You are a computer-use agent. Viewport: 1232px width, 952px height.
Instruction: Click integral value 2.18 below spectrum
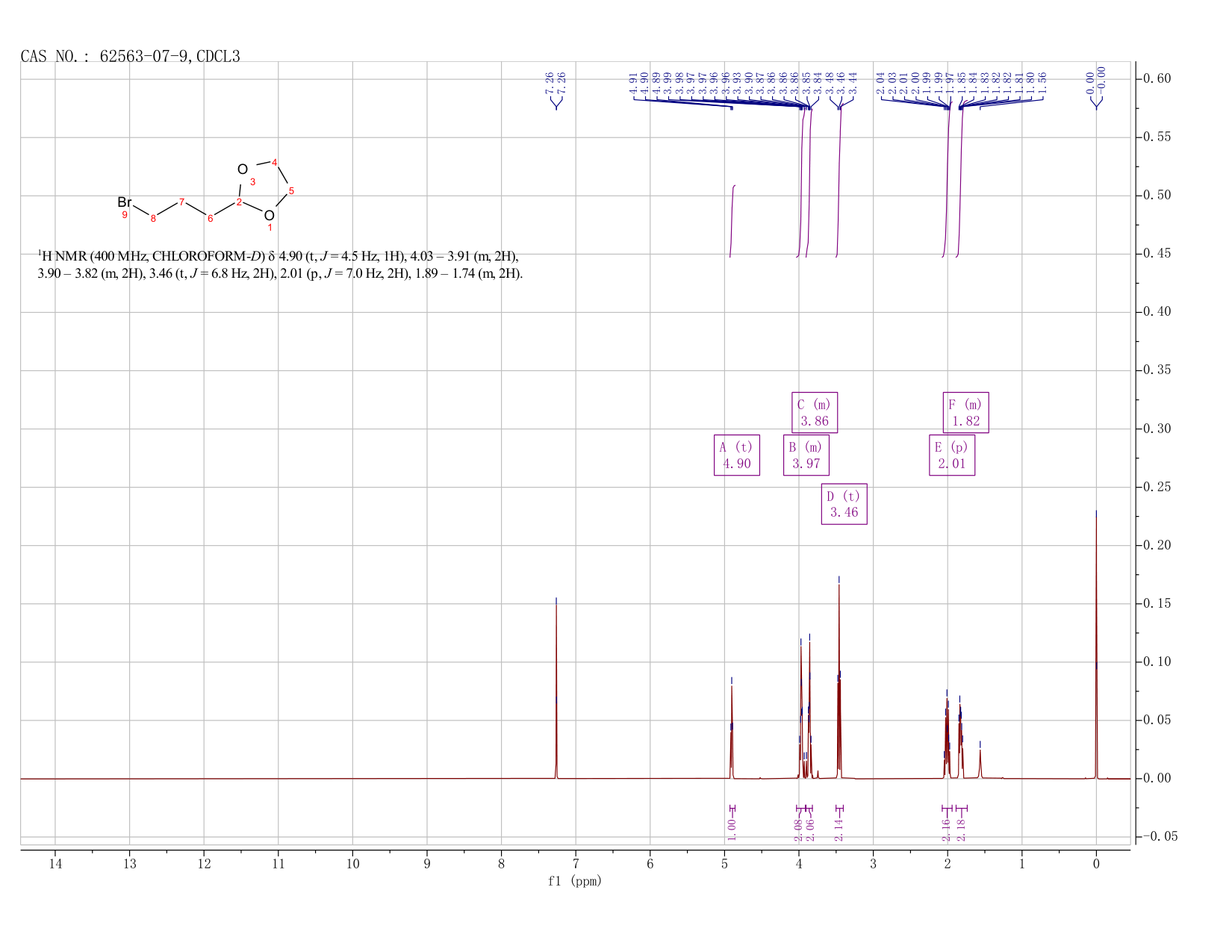click(x=962, y=830)
